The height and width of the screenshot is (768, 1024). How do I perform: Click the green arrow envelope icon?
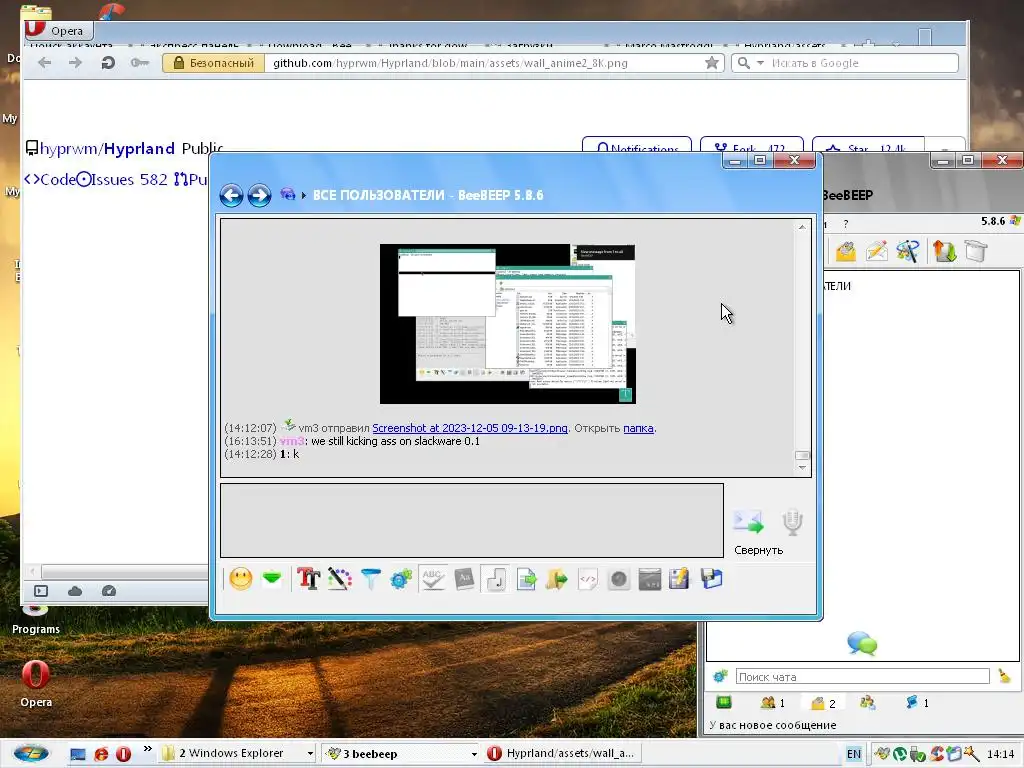coord(272,579)
